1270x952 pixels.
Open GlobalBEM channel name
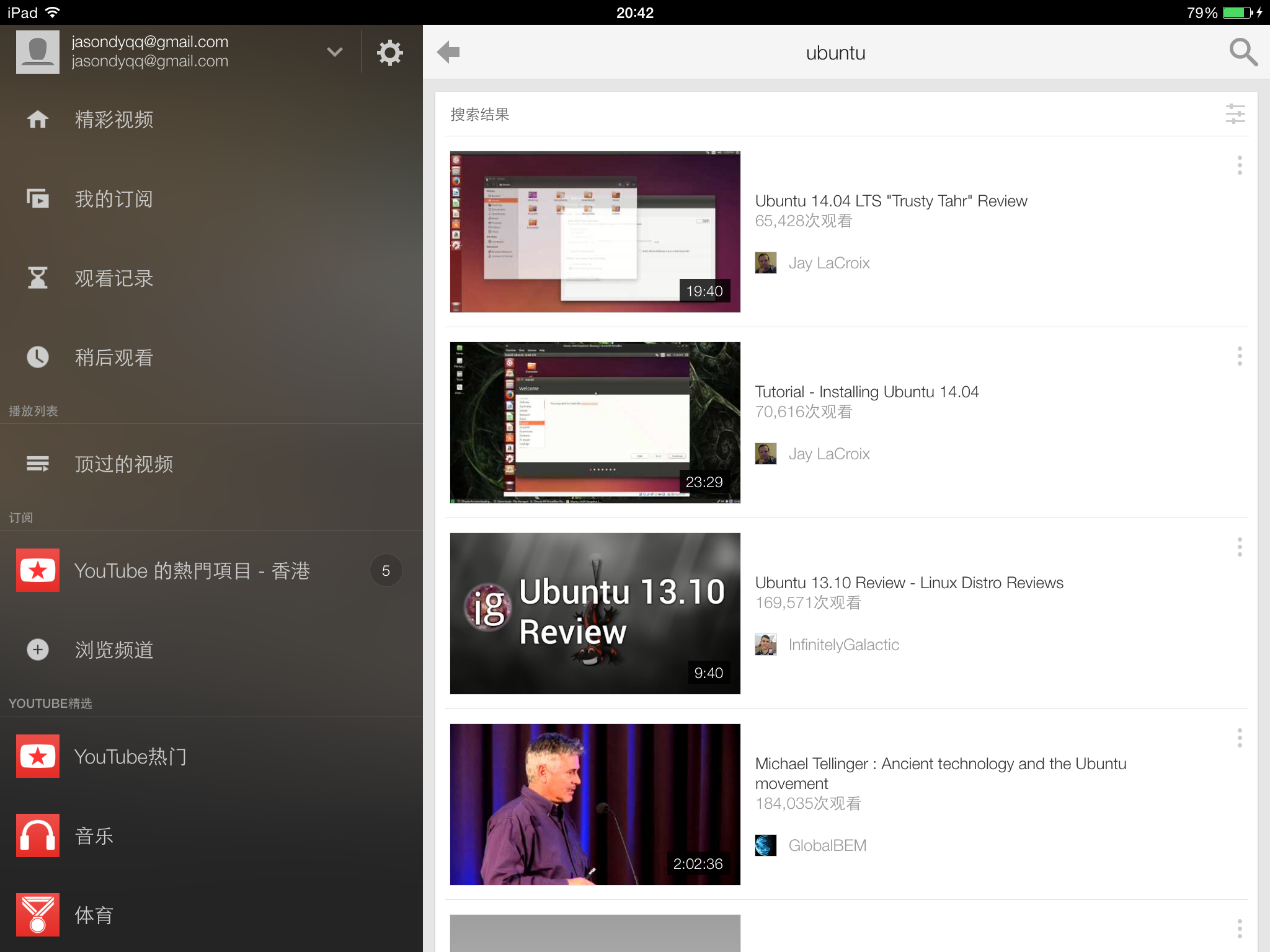point(827,845)
